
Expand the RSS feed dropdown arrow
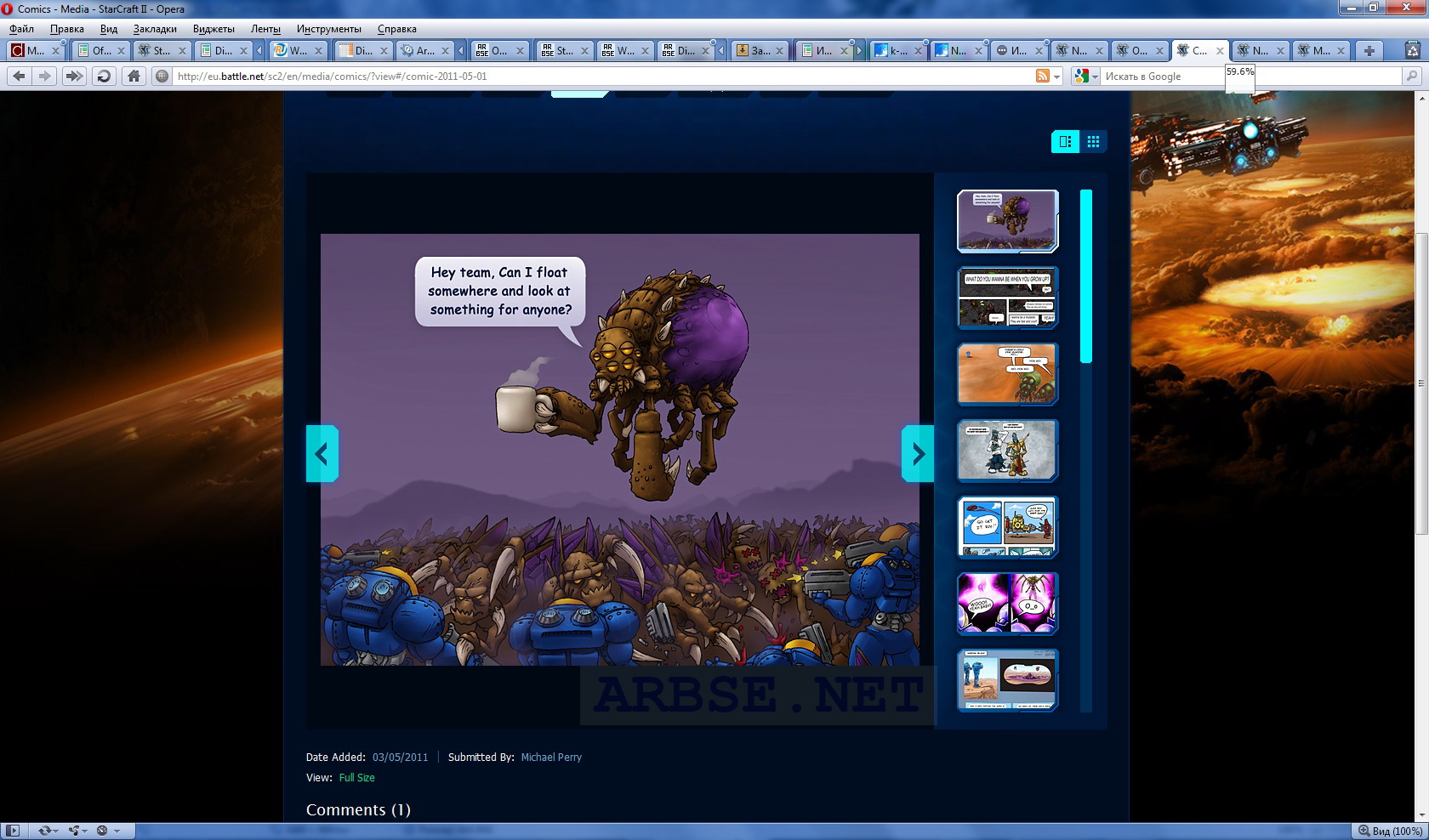(x=1057, y=77)
